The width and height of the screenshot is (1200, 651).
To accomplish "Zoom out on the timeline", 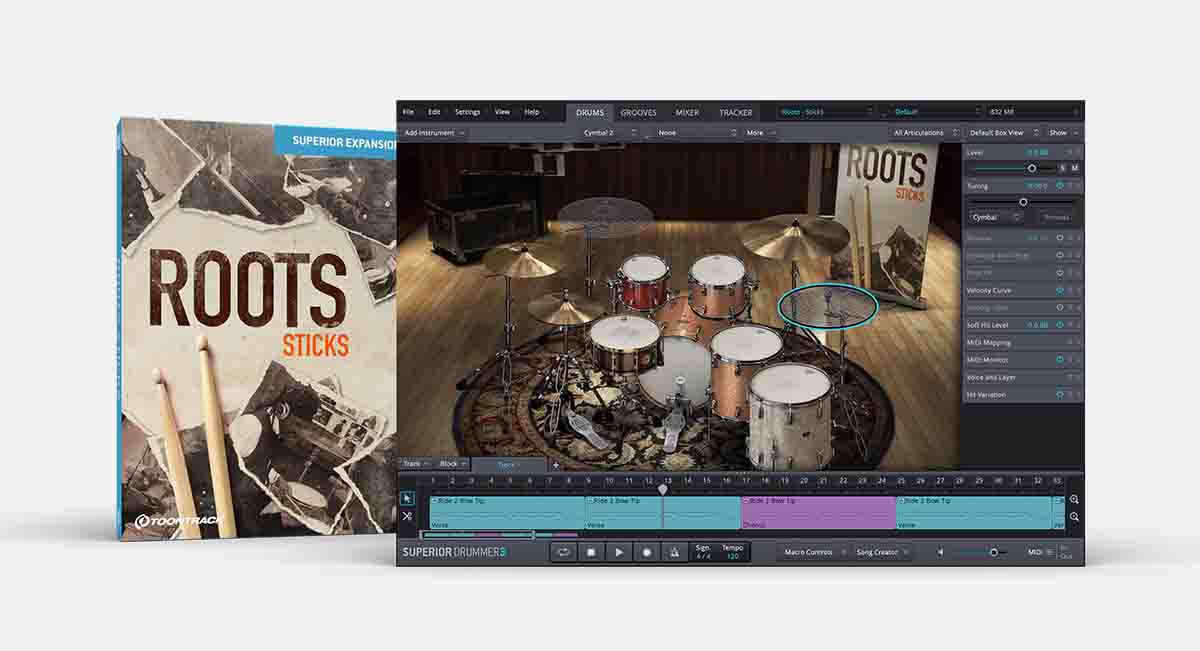I will (1074, 516).
